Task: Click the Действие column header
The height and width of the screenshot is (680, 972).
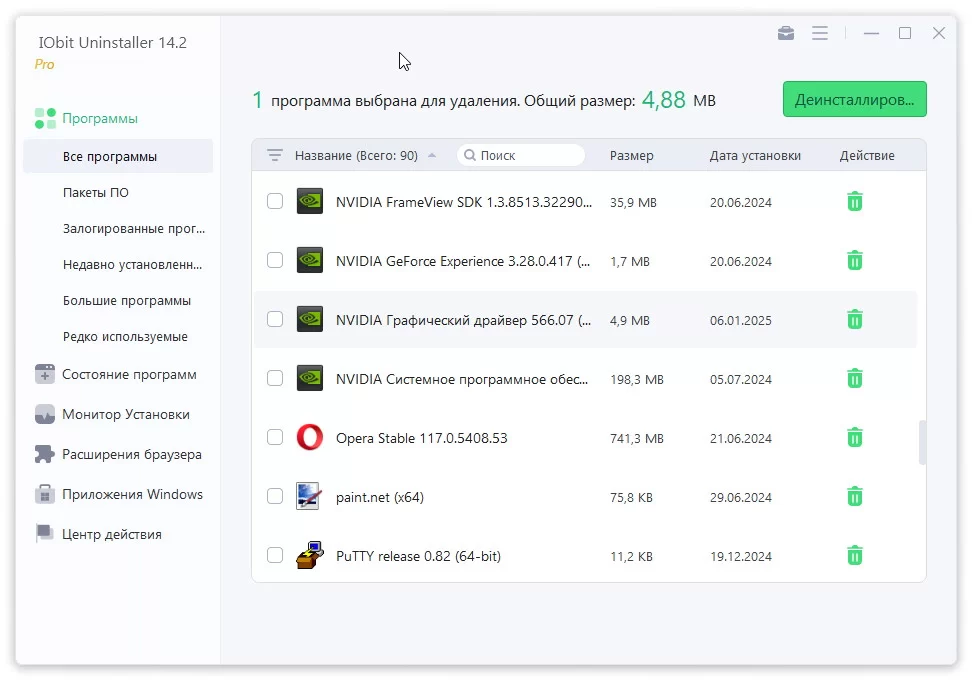Action: point(867,156)
